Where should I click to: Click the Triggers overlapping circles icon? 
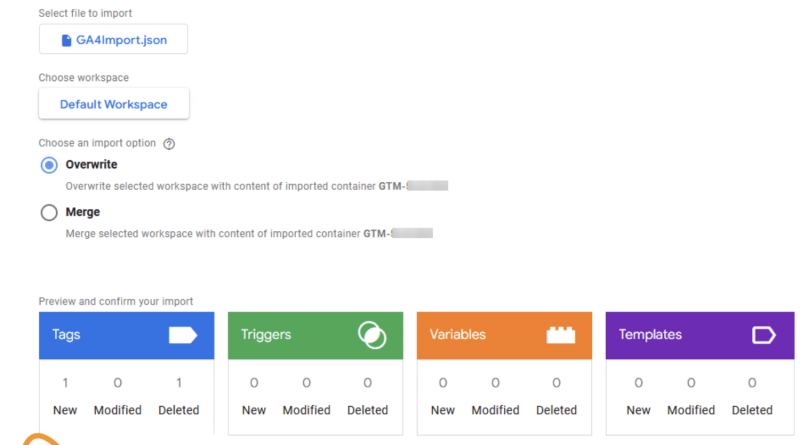pyautogui.click(x=372, y=336)
